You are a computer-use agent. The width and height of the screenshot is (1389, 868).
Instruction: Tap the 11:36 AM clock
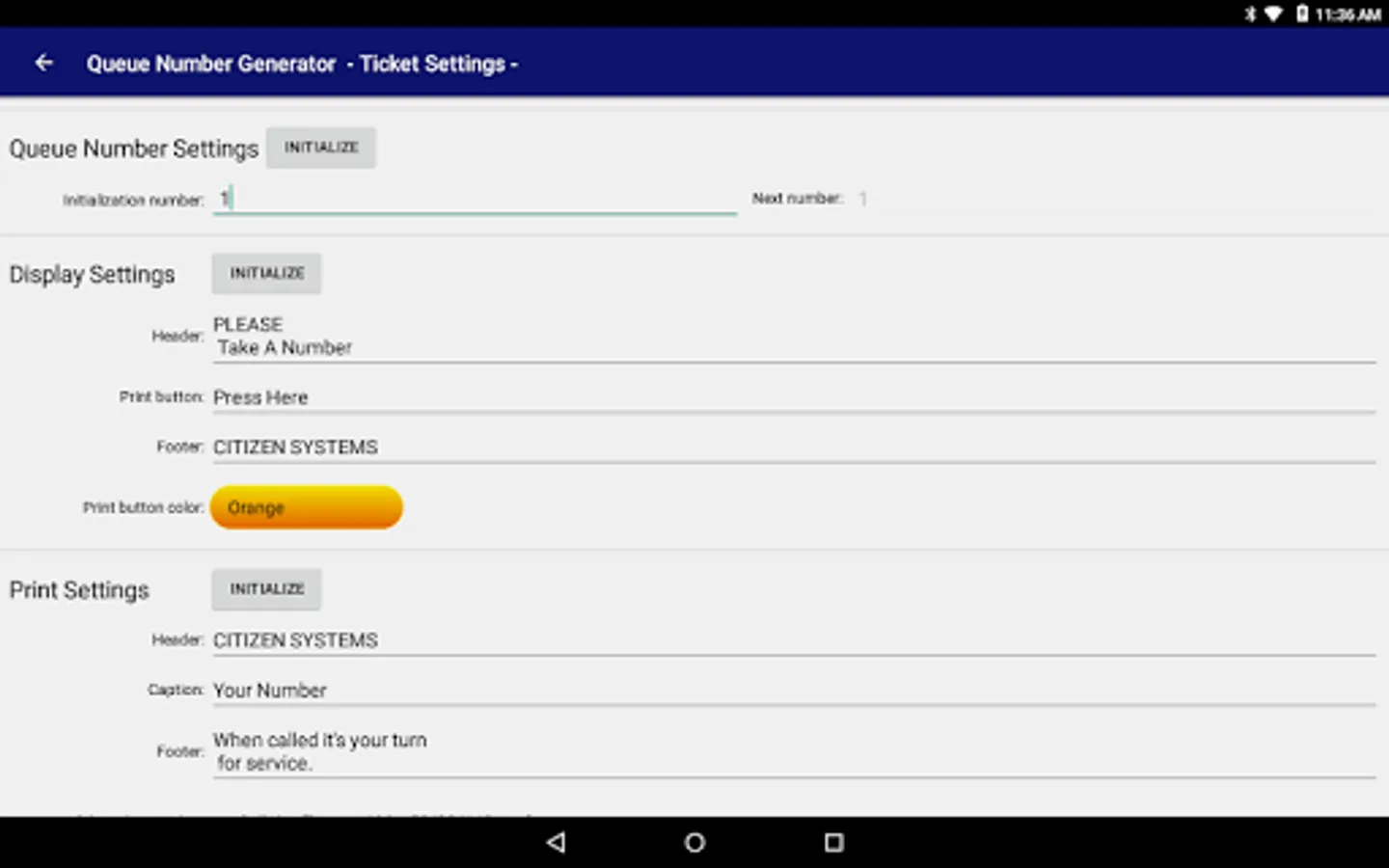tap(1348, 14)
